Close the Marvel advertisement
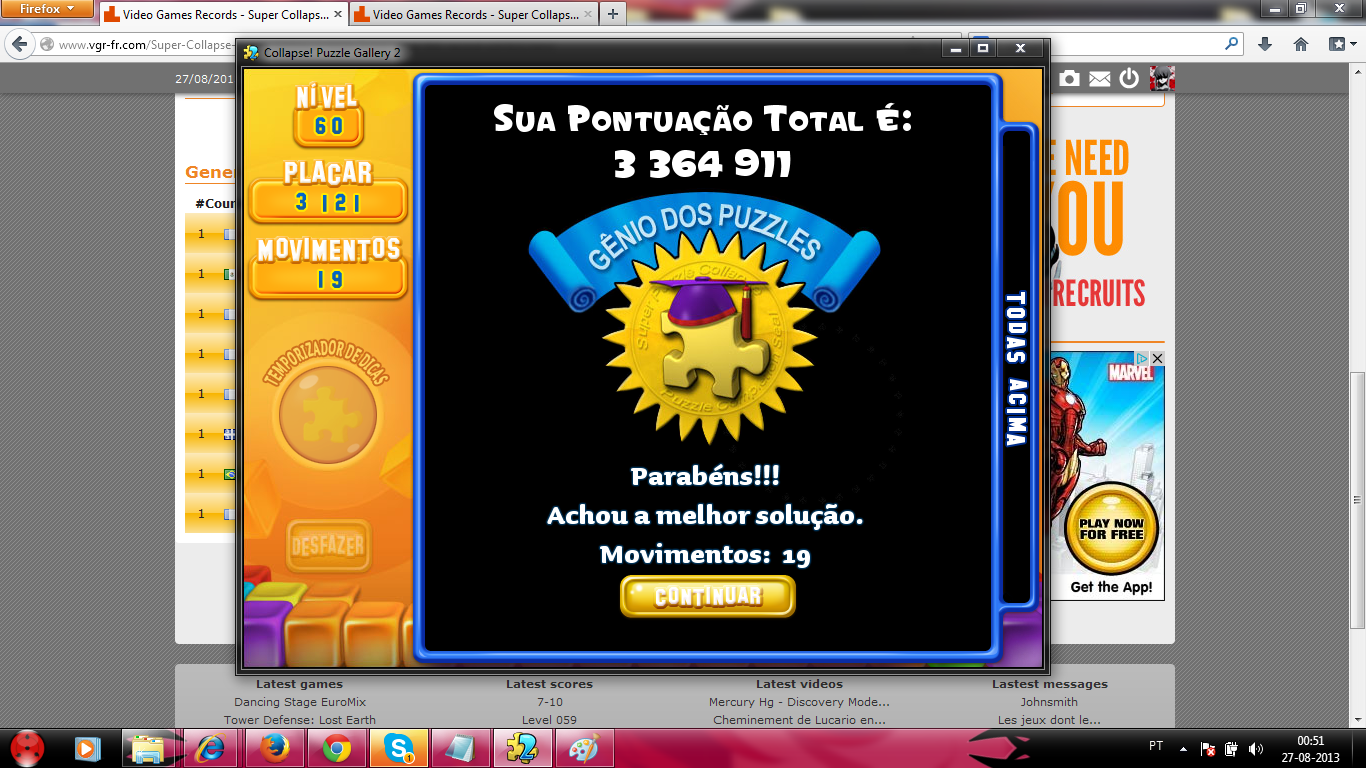The image size is (1366, 768). pyautogui.click(x=1157, y=358)
